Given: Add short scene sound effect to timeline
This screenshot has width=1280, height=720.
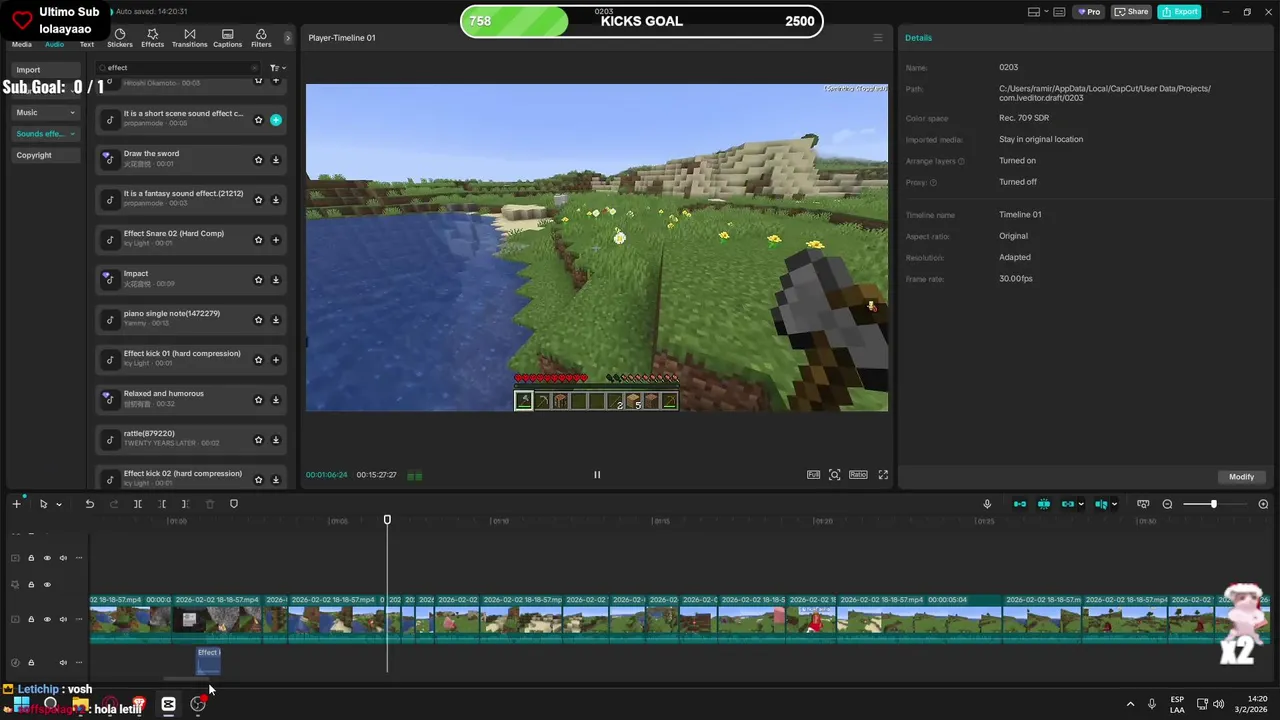Looking at the screenshot, I should [276, 120].
